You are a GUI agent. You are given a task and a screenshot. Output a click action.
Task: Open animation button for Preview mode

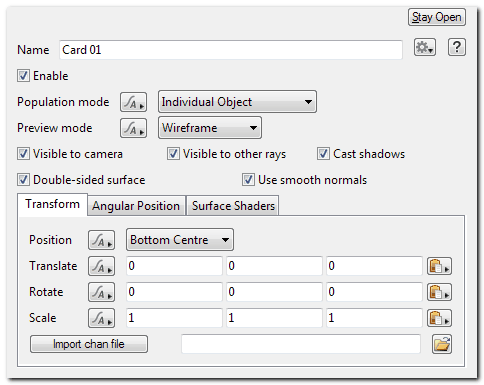coord(133,128)
